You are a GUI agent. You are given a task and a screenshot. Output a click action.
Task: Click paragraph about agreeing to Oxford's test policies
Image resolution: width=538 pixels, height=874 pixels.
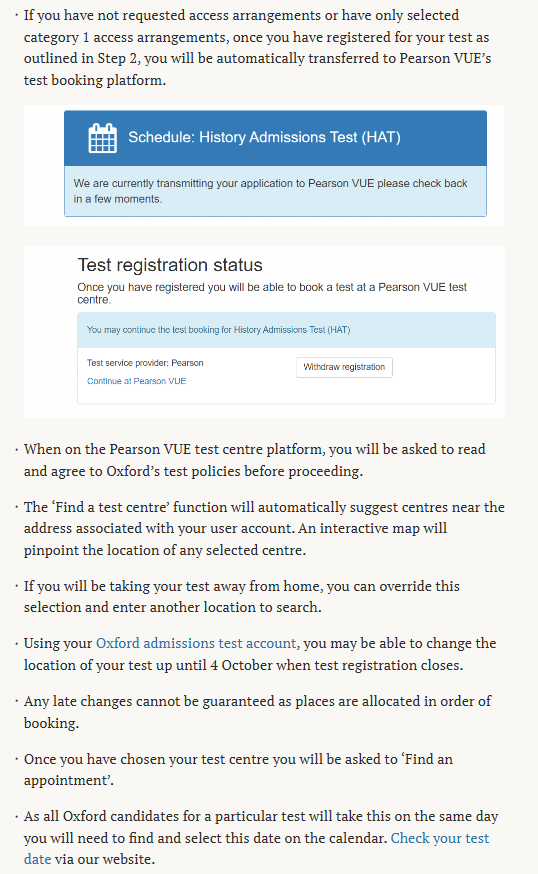(255, 460)
